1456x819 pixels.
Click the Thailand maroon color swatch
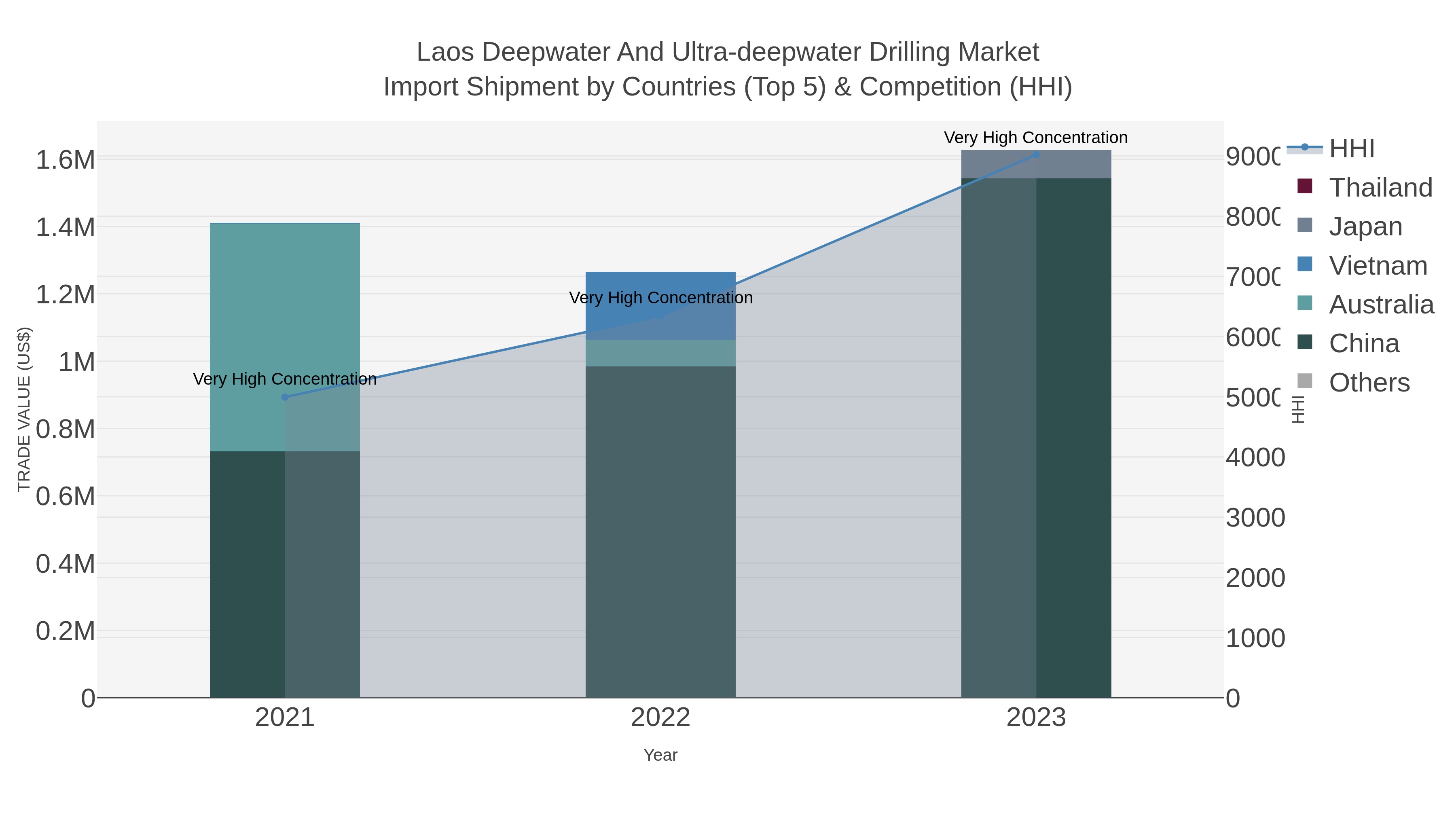[x=1304, y=186]
